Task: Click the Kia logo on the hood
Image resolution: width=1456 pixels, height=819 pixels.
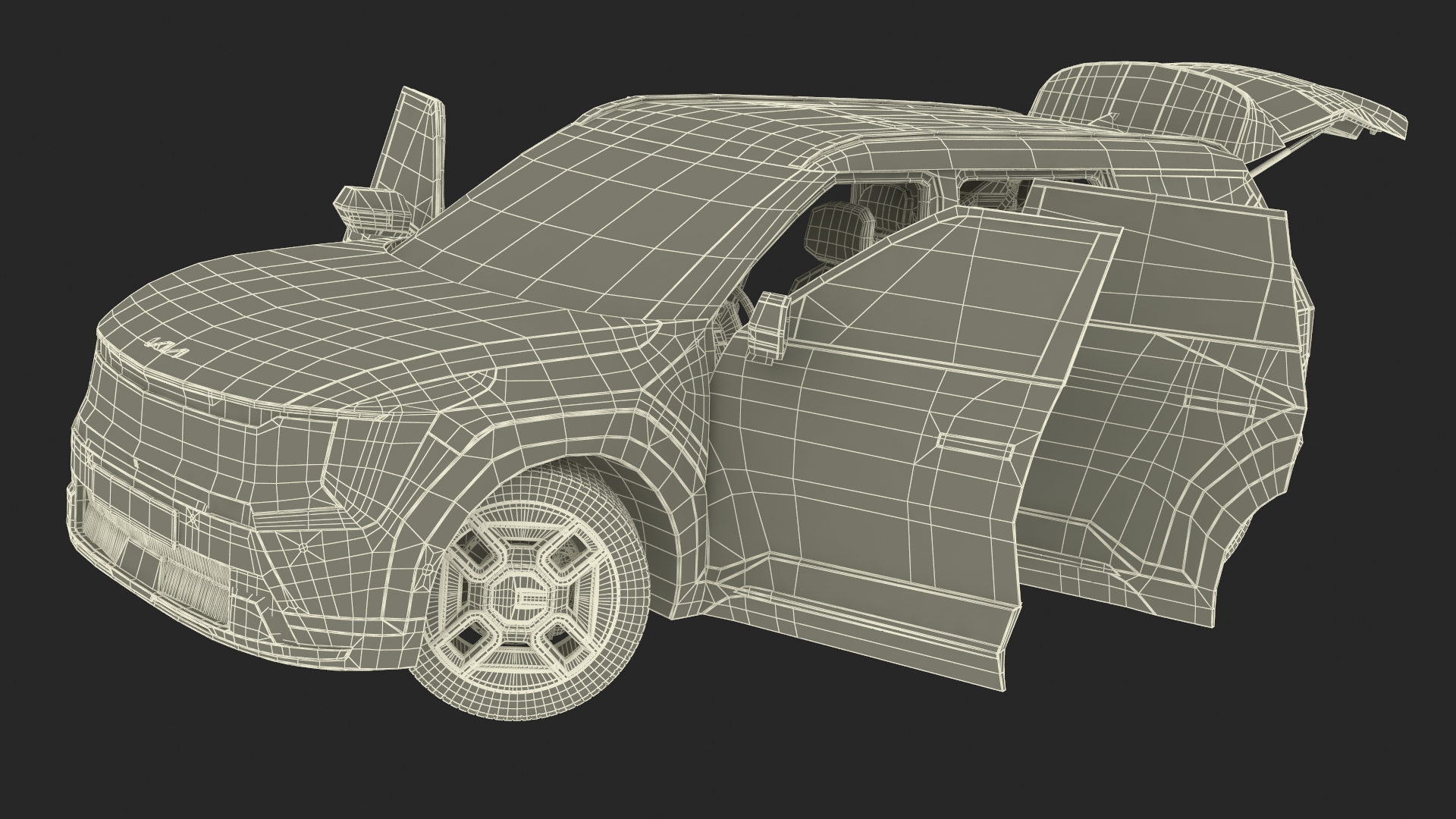Action: click(x=168, y=348)
